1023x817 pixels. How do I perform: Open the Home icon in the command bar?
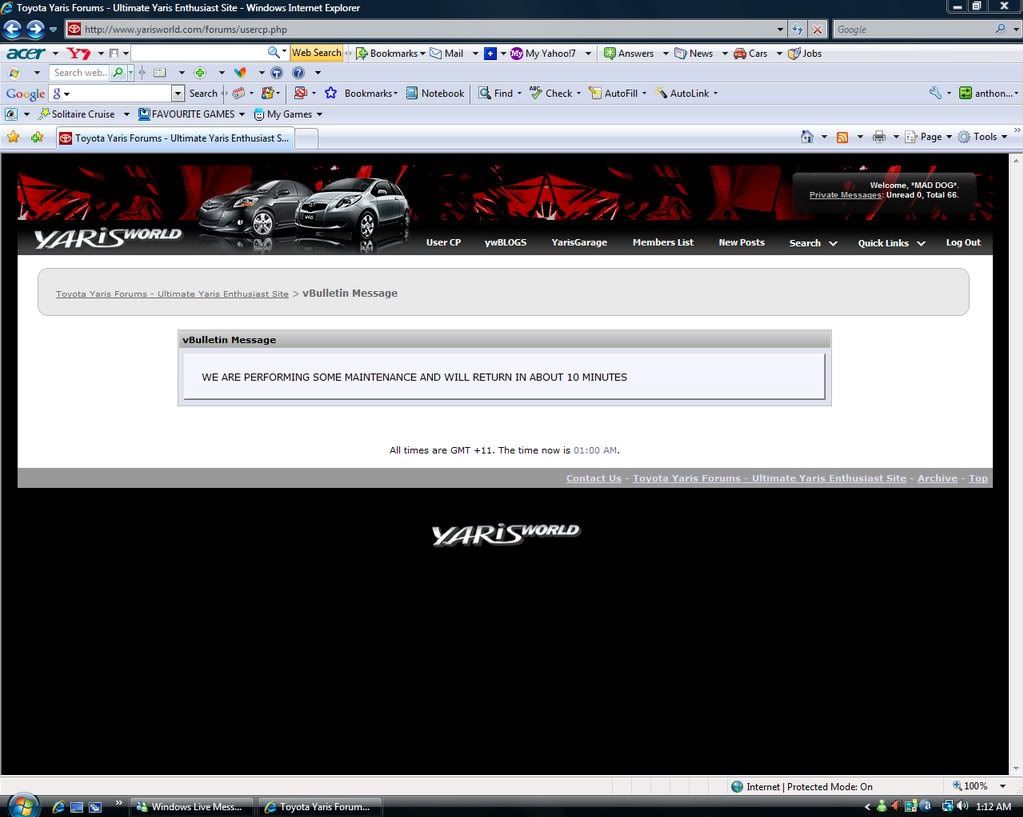tap(807, 137)
